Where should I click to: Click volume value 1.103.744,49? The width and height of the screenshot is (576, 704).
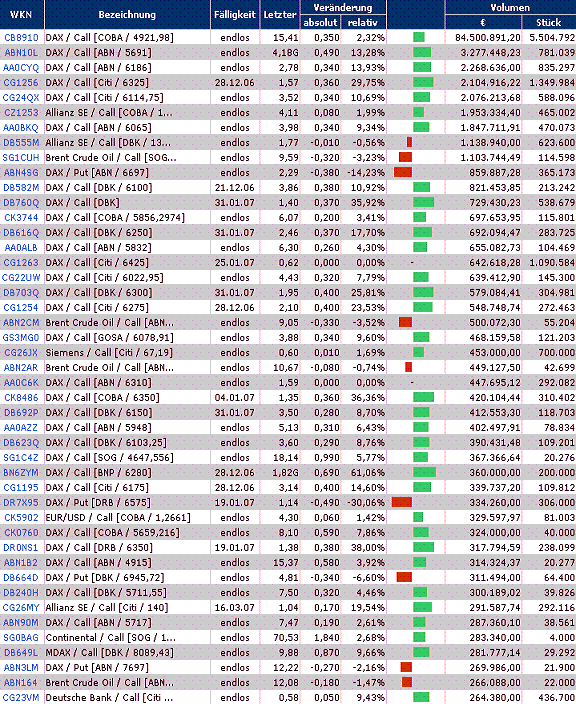click(x=490, y=158)
